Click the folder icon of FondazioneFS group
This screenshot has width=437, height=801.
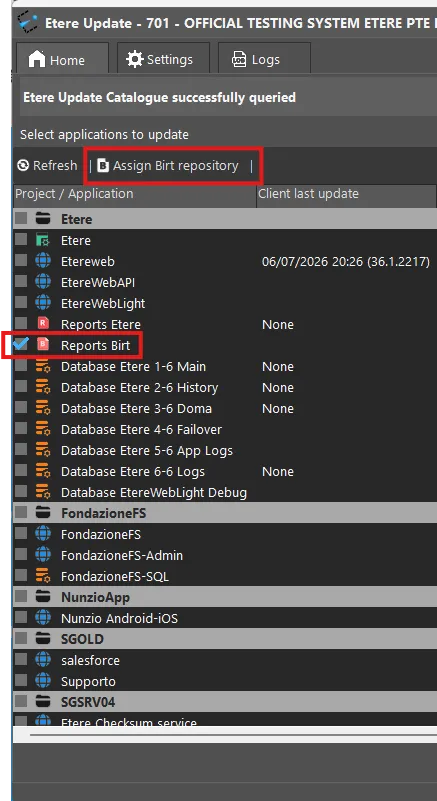coord(43,513)
